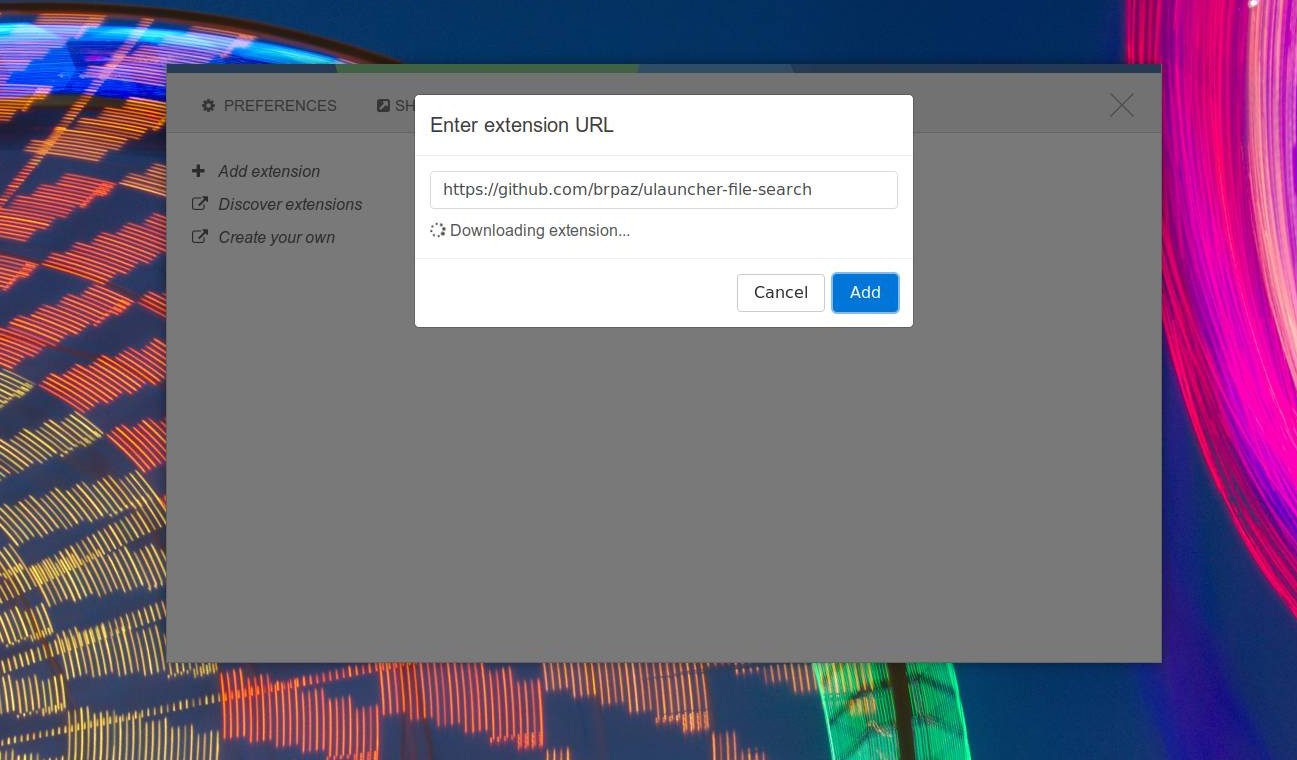Click the plus icon beside Add extension

point(198,171)
